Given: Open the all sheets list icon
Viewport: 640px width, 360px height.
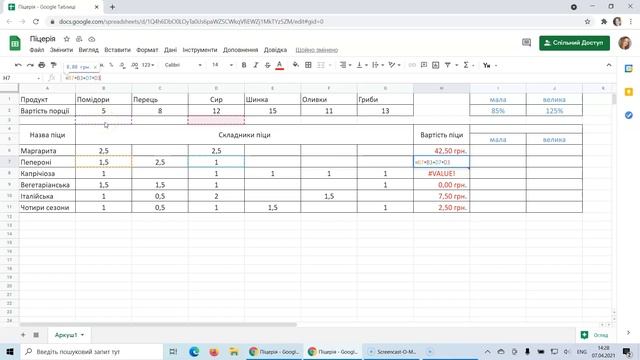Looking at the screenshot, I should pyautogui.click(x=36, y=335).
